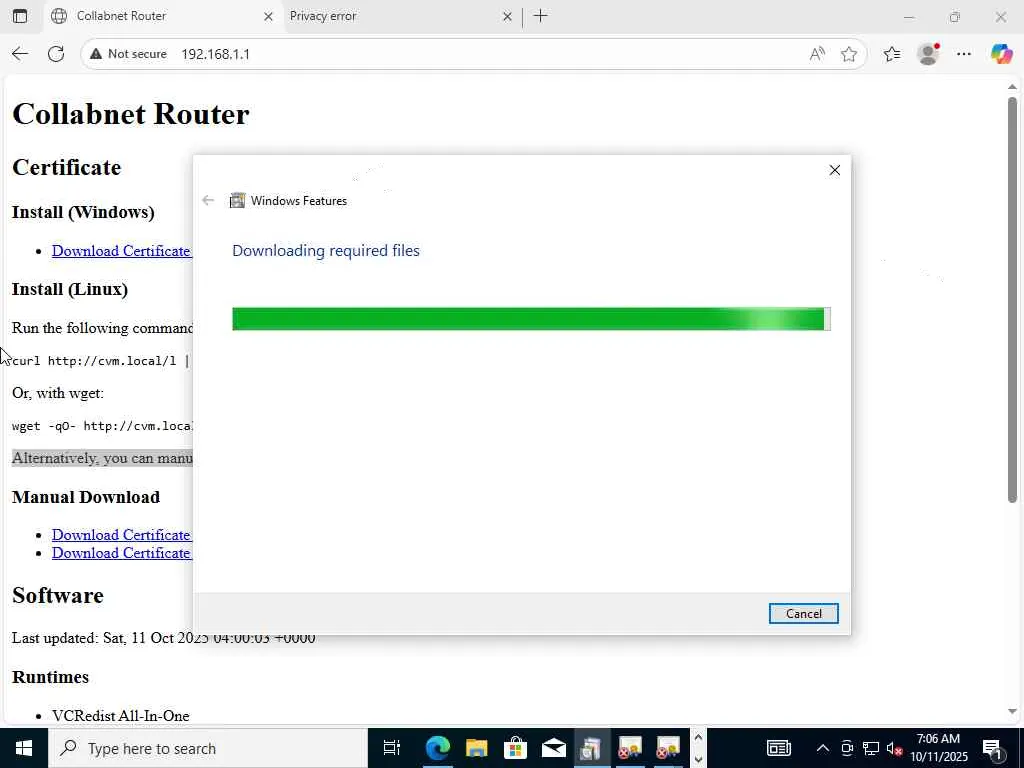Click the Not secure warning indicator
Viewport: 1024px width, 768px height.
(x=129, y=54)
